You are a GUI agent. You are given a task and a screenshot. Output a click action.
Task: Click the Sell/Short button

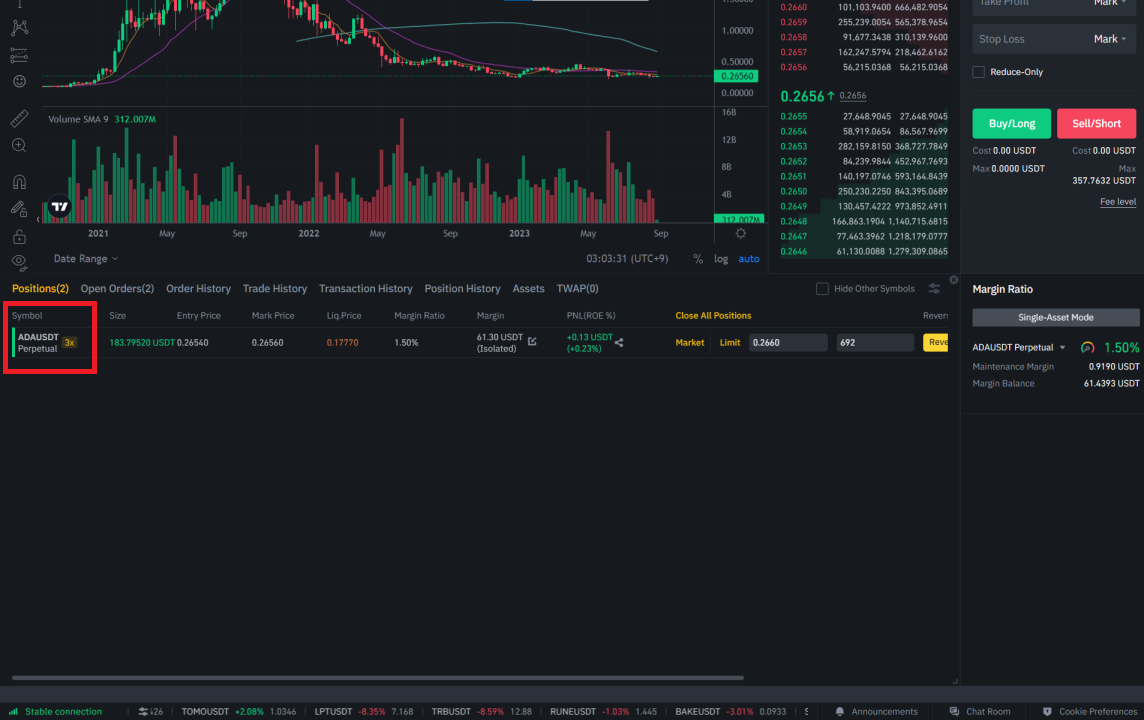pyautogui.click(x=1096, y=123)
